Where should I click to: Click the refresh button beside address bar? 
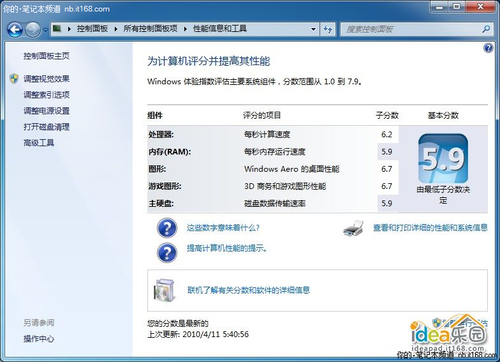[328, 29]
